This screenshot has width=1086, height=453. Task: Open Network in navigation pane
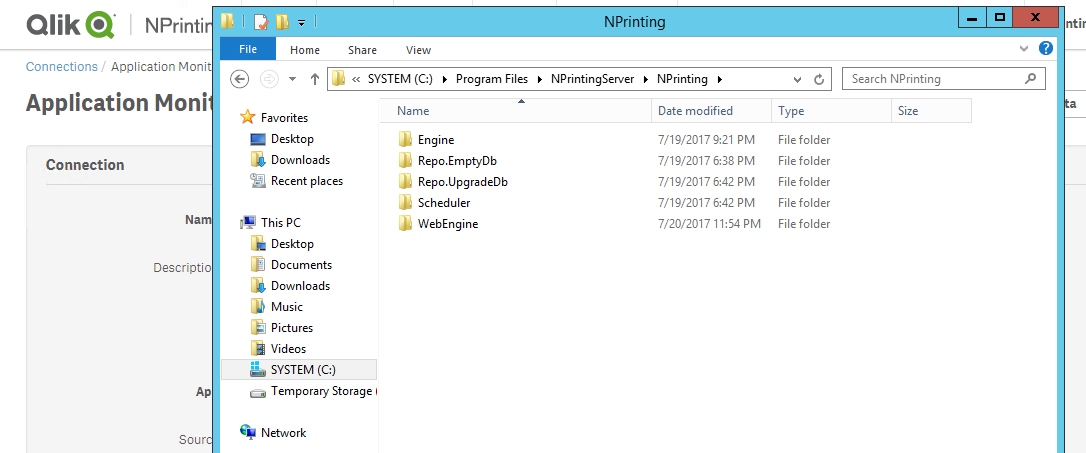[283, 433]
